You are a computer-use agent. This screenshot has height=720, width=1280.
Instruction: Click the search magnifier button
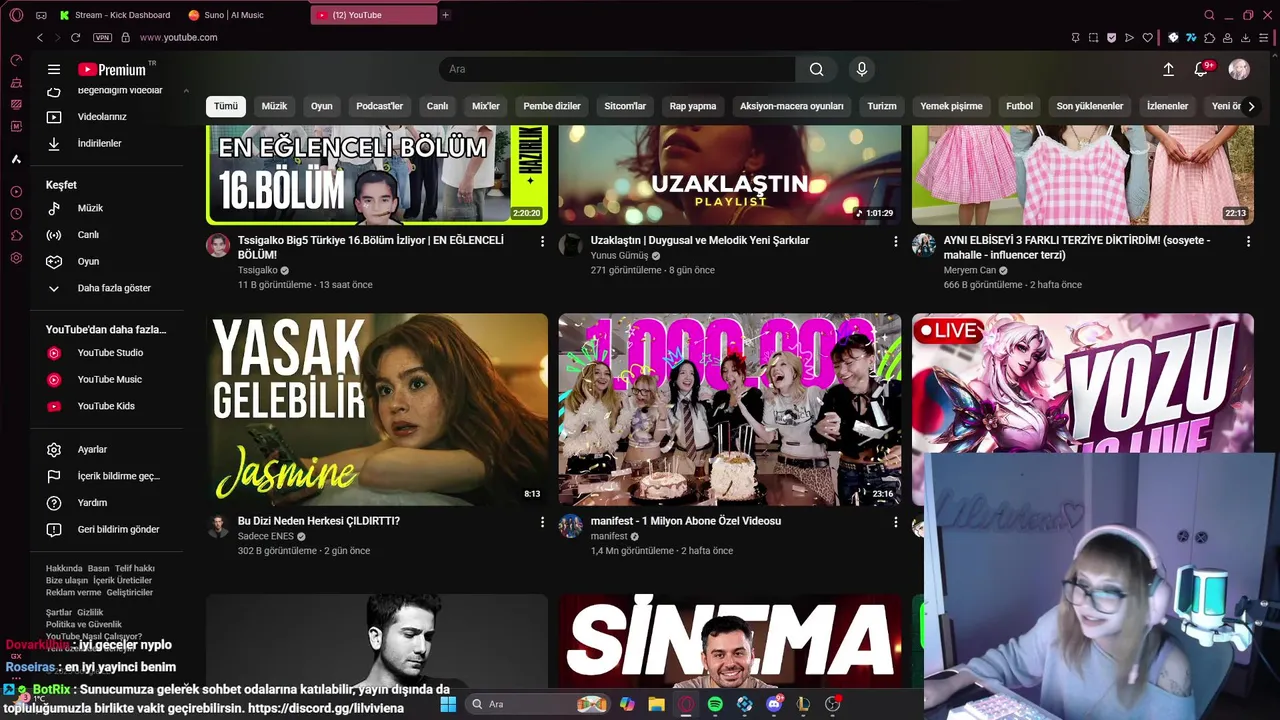817,69
